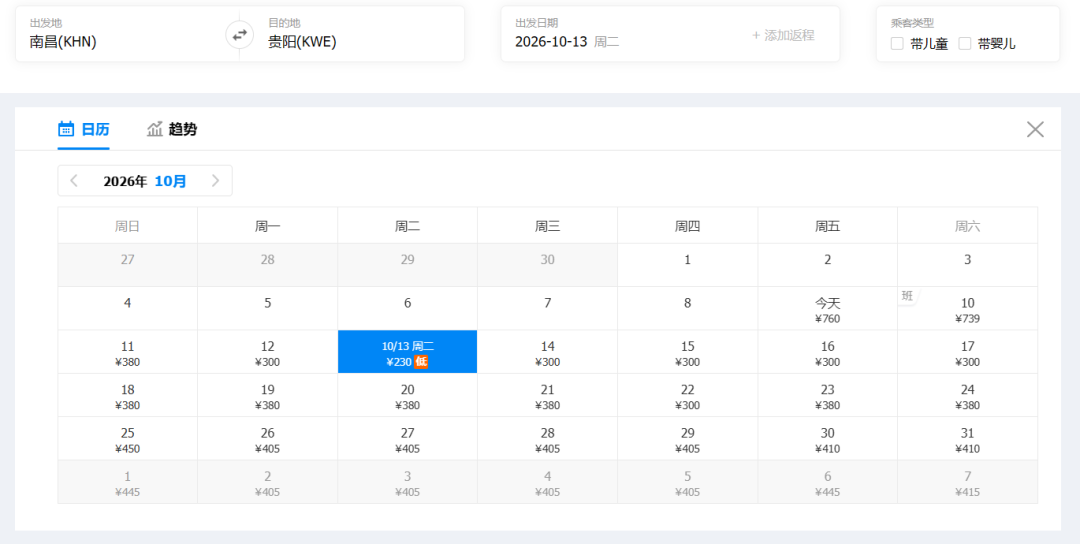Close the price calendar panel
Screen dimensions: 1080x544
(x=1035, y=129)
